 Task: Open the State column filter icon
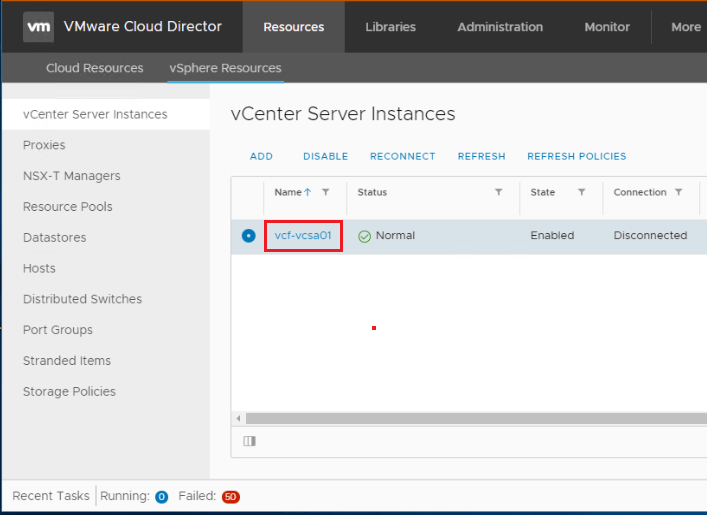[582, 192]
